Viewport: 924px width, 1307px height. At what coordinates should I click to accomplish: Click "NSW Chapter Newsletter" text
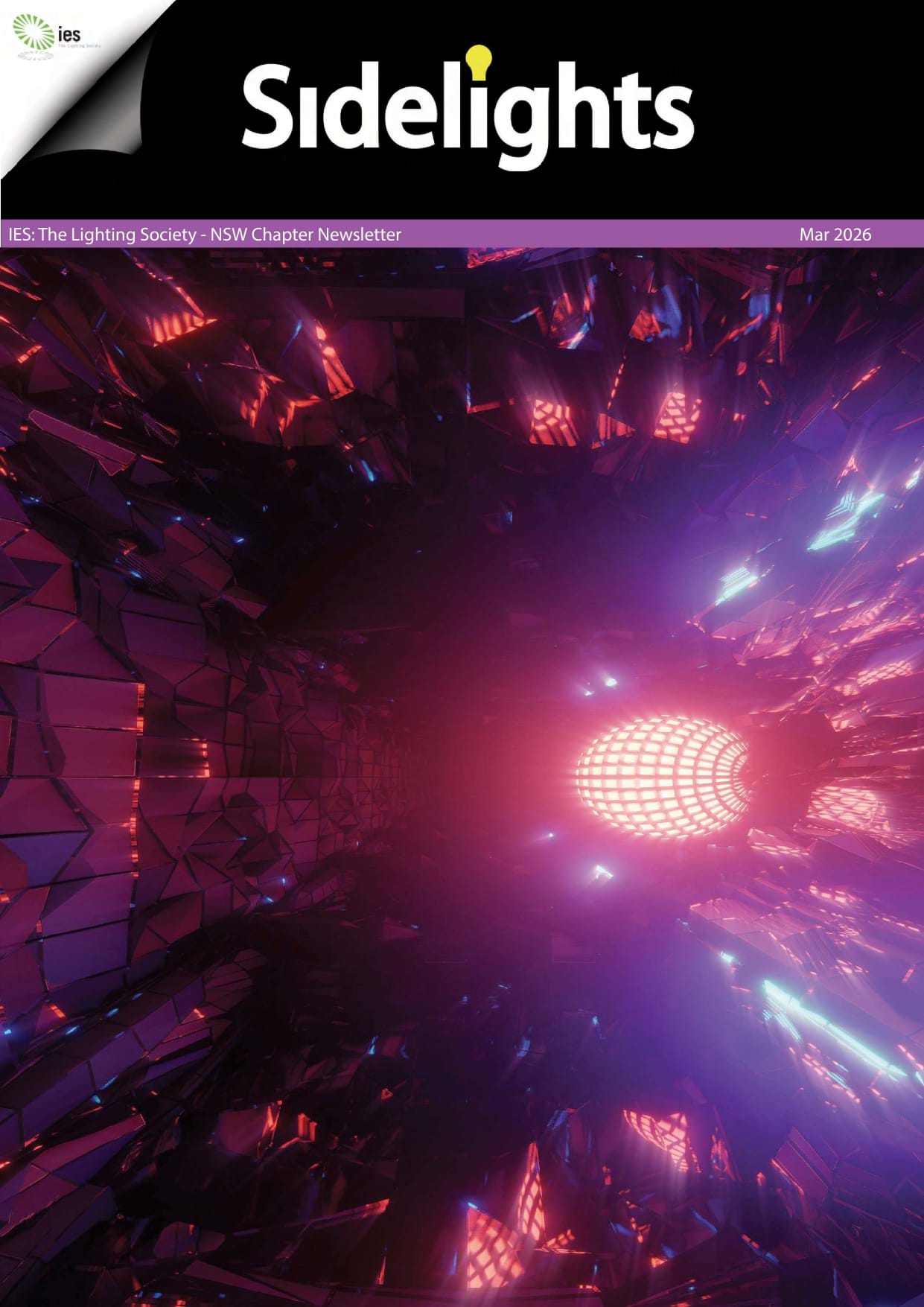(305, 235)
